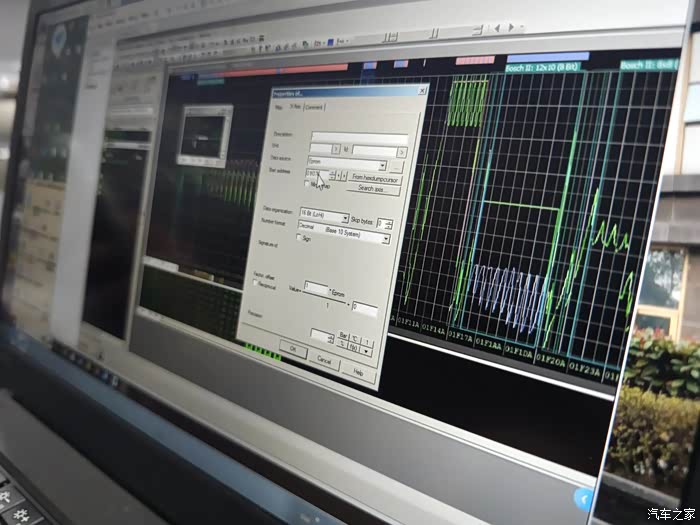Click the factor field before '* Eprom'
The image size is (700, 525).
[316, 288]
